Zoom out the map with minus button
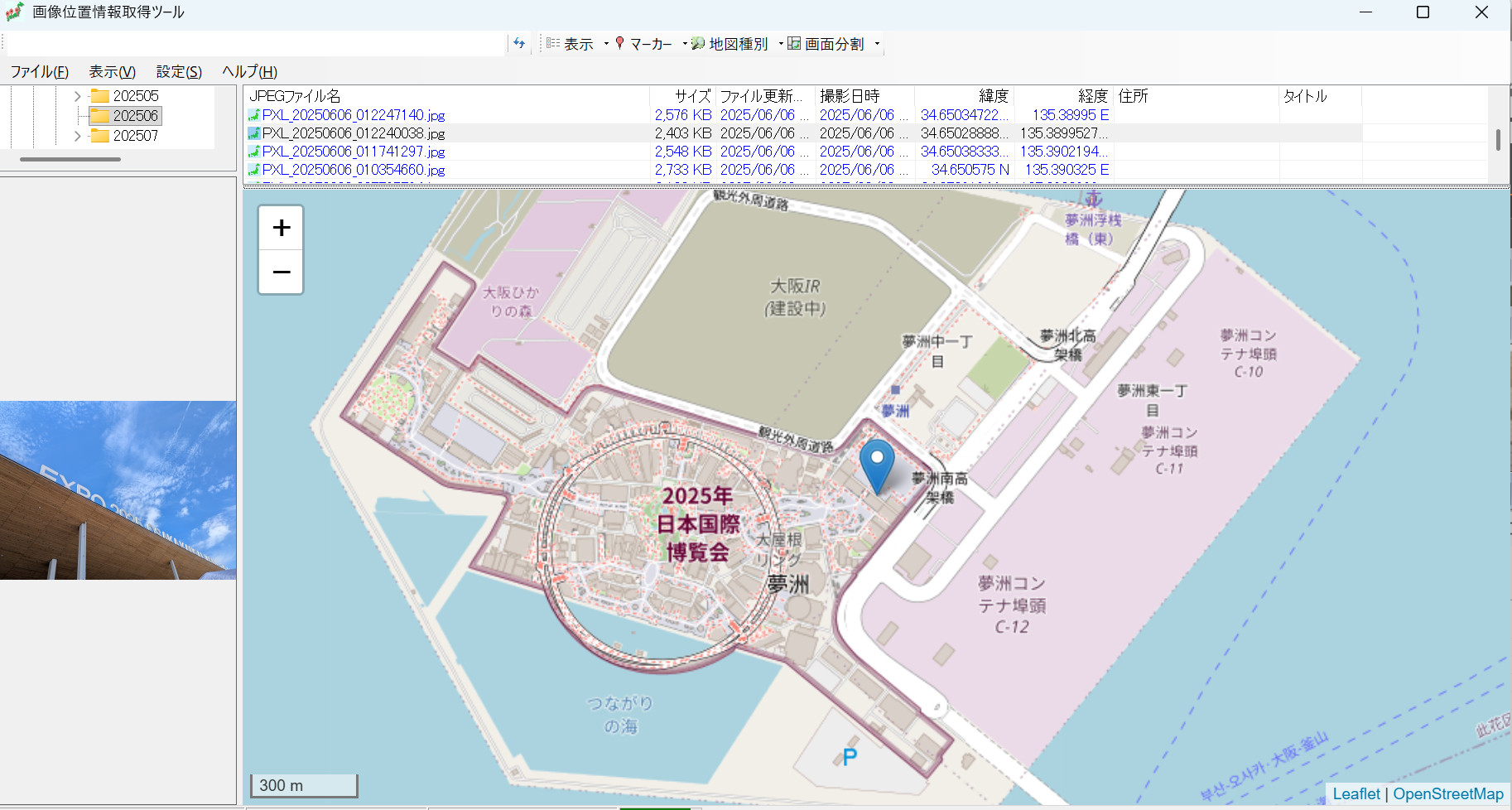1512x810 pixels. (282, 272)
